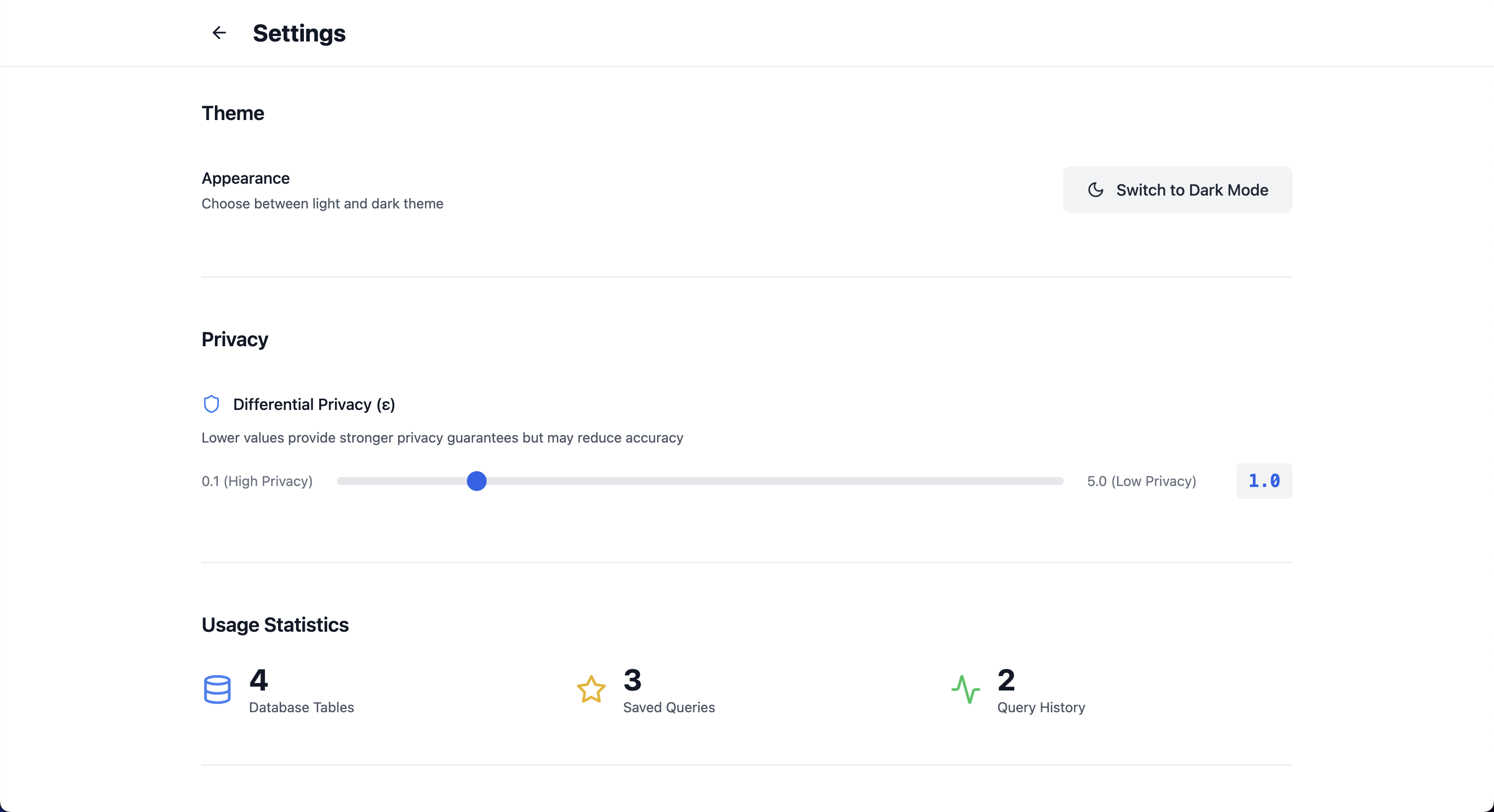Viewport: 1494px width, 812px height.
Task: Click the Differential Privacy (ε) label
Action: pos(314,404)
